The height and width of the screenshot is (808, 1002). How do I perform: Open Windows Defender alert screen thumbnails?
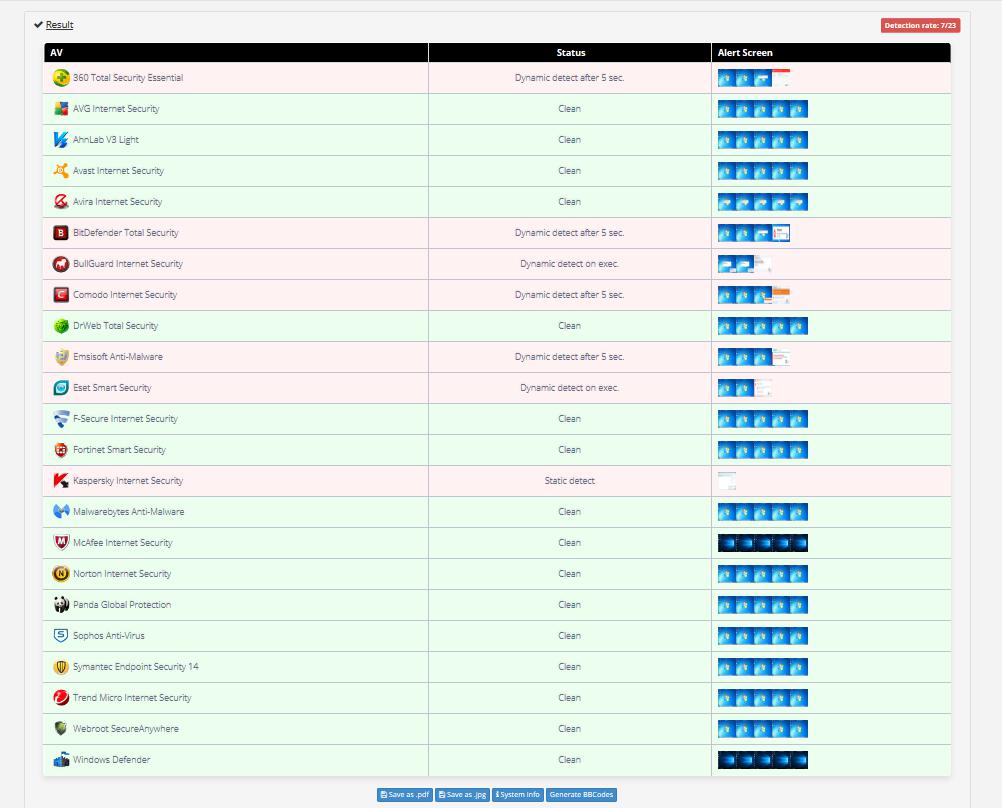(x=763, y=759)
